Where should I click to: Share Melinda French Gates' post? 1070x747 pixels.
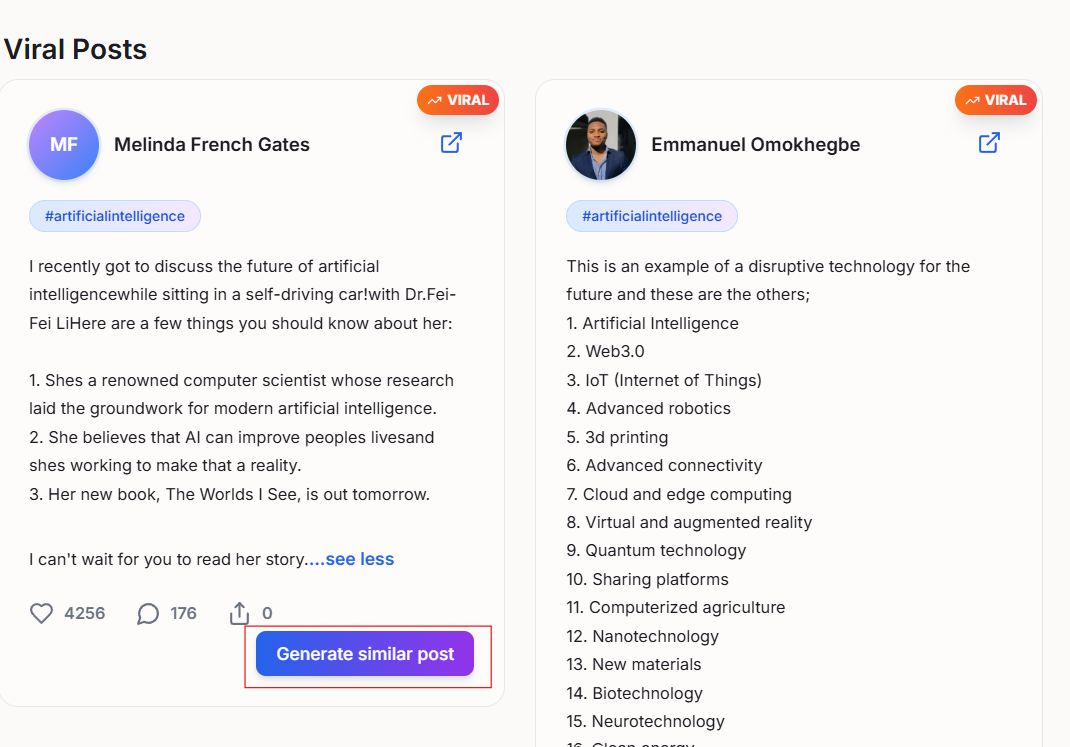click(239, 613)
